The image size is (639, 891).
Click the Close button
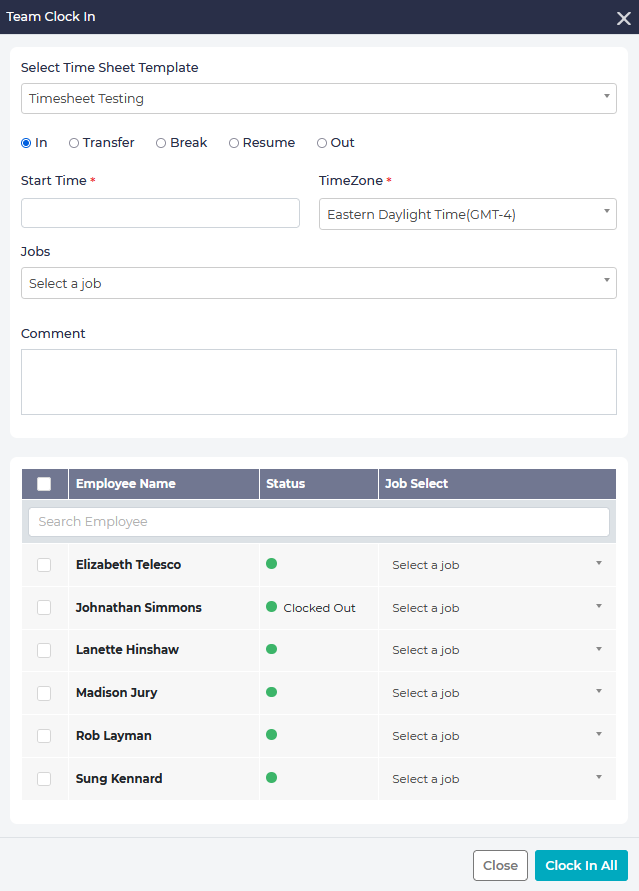coord(500,865)
